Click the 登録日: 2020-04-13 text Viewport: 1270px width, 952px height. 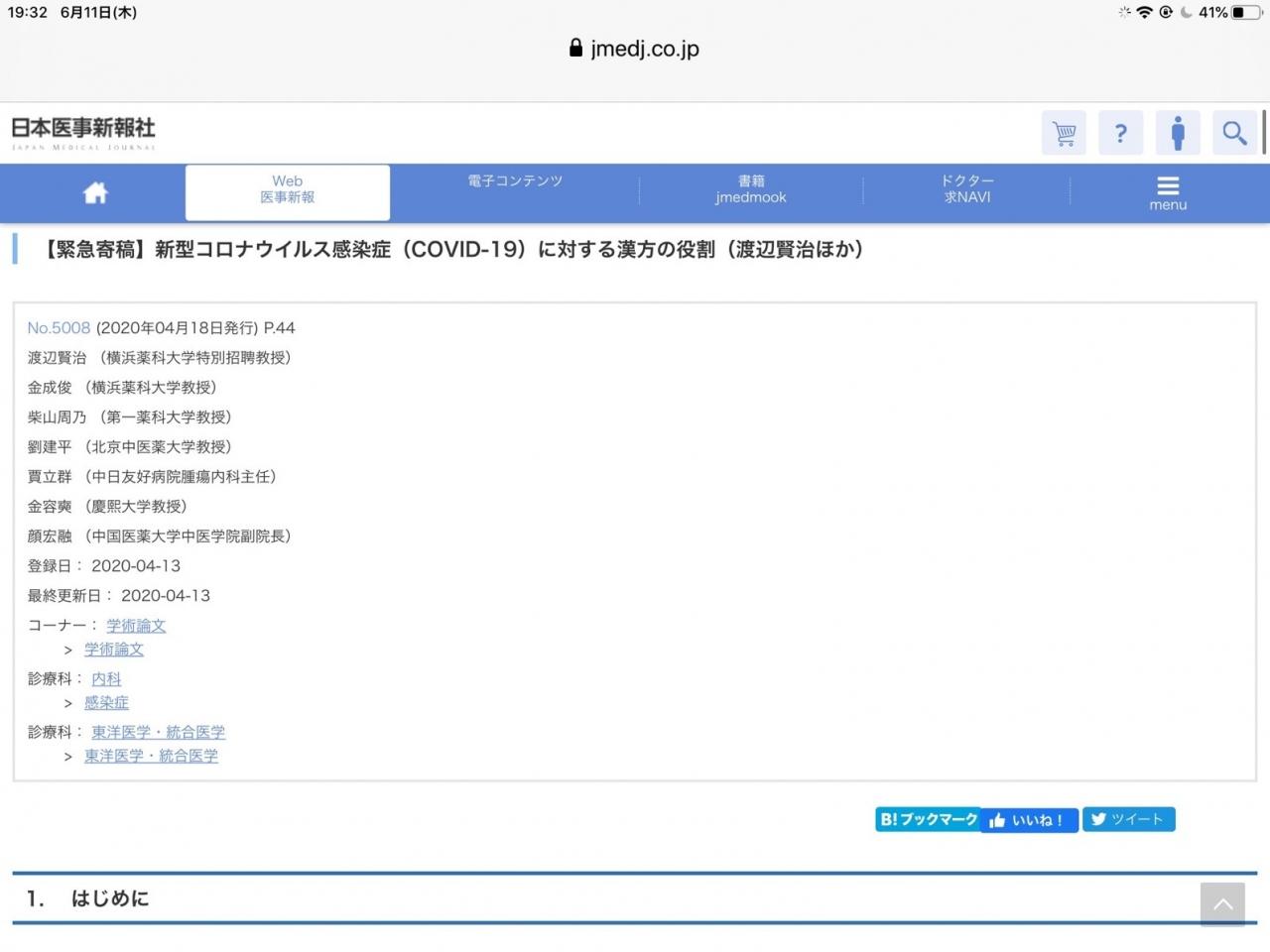[x=104, y=566]
